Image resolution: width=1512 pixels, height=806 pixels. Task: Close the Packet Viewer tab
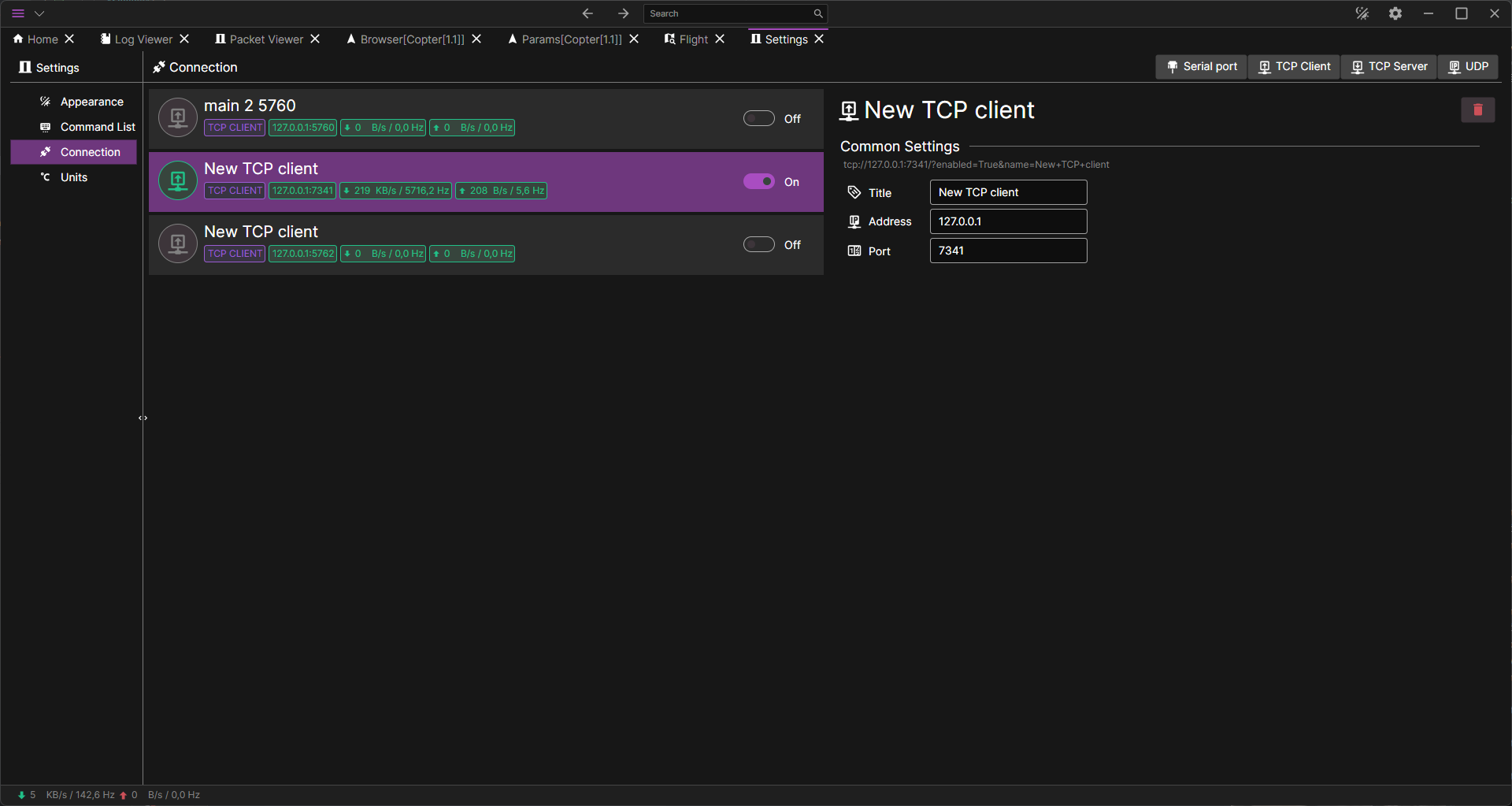point(315,39)
